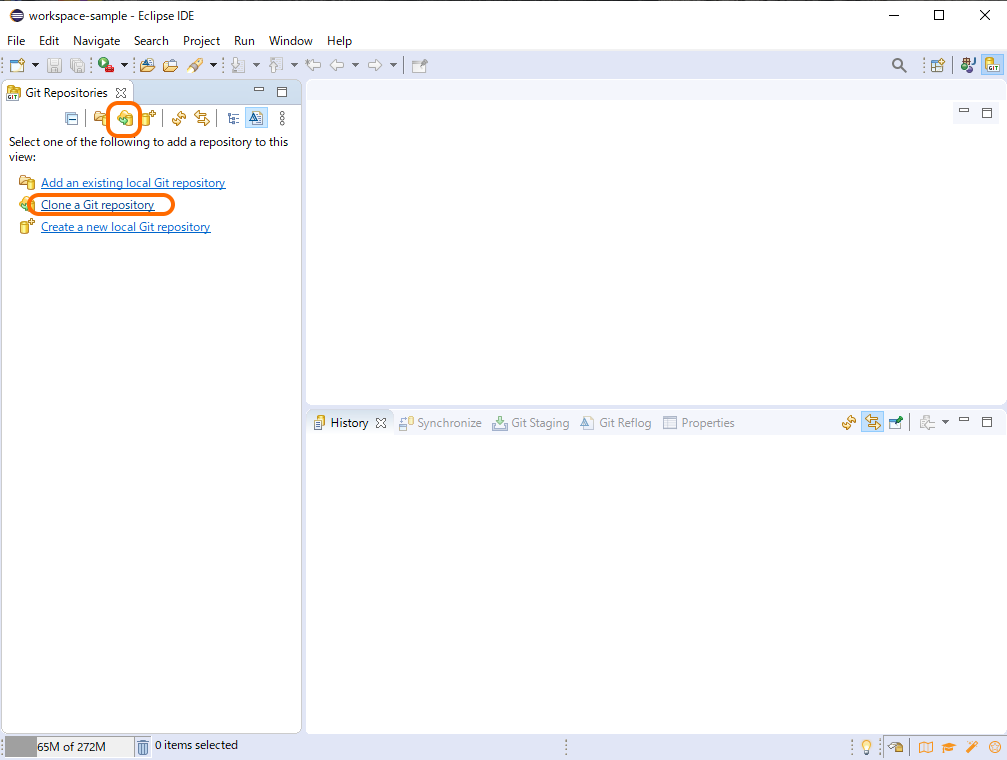
Task: Toggle Link with Editor in Git Repositories
Action: (202, 118)
